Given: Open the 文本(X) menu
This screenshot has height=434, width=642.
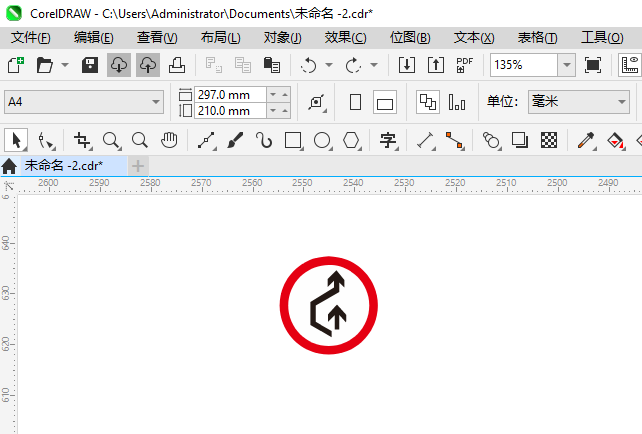Looking at the screenshot, I should click(474, 38).
